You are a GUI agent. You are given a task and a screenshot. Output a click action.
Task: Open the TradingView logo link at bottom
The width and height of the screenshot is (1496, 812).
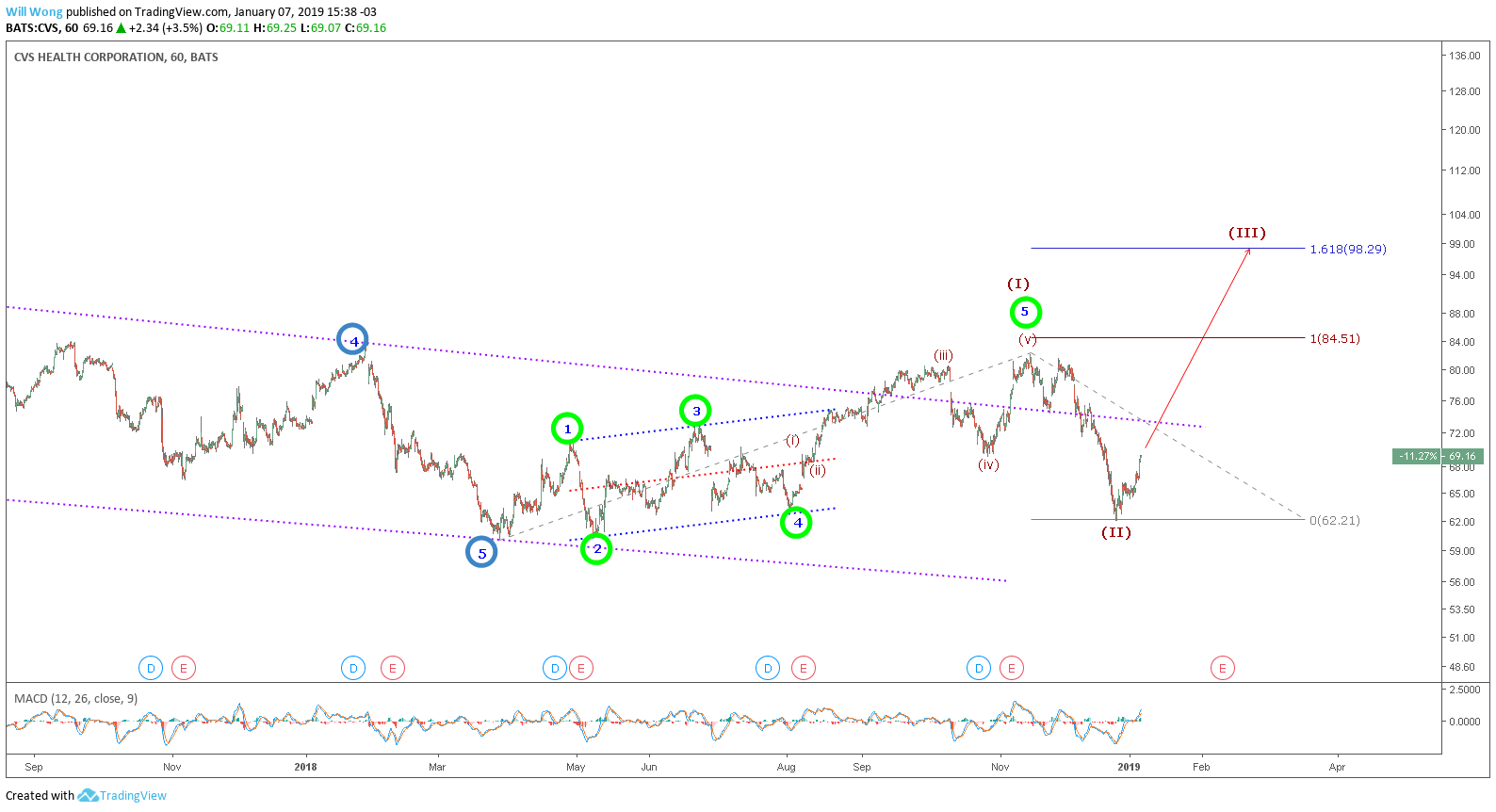point(122,796)
